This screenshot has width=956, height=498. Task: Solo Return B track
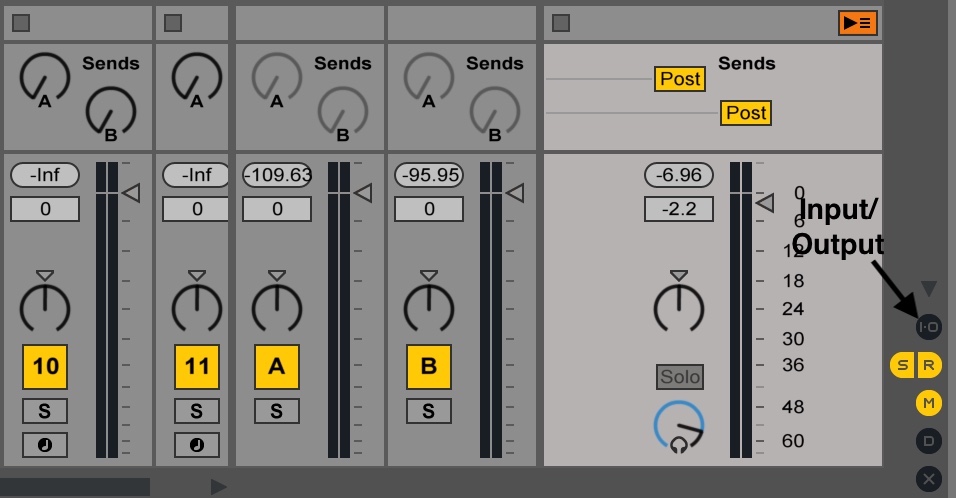click(429, 411)
